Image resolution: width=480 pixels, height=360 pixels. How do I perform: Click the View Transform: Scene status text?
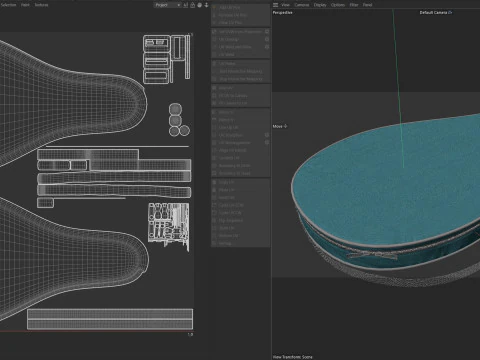(x=293, y=357)
